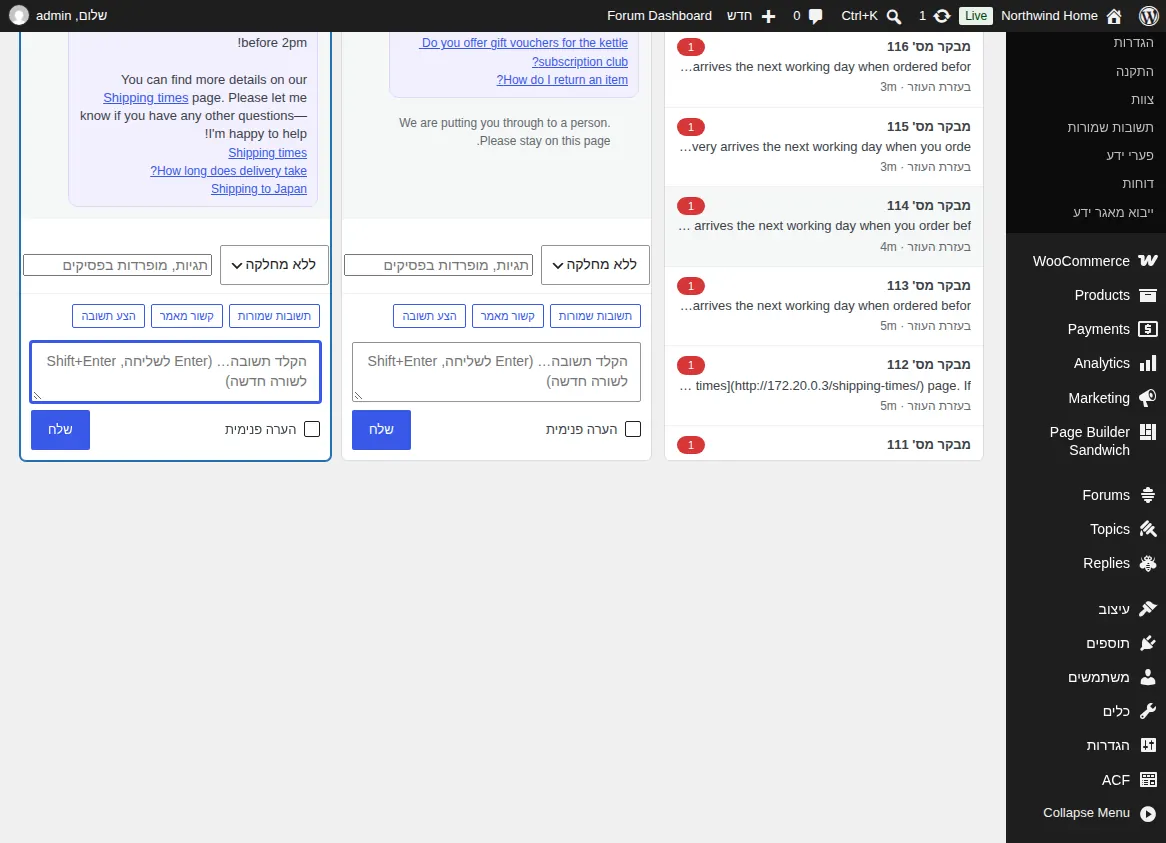Viewport: 1166px width, 843px height.
Task: Open Forum Dashboard in the admin bar
Action: [659, 16]
